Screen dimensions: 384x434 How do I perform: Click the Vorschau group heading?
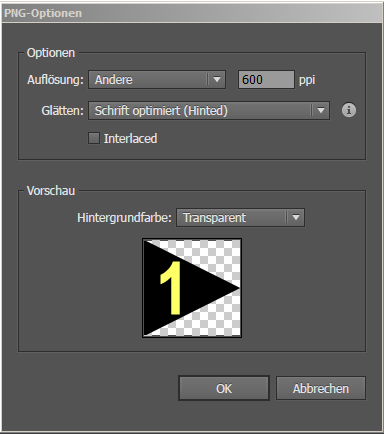click(51, 191)
